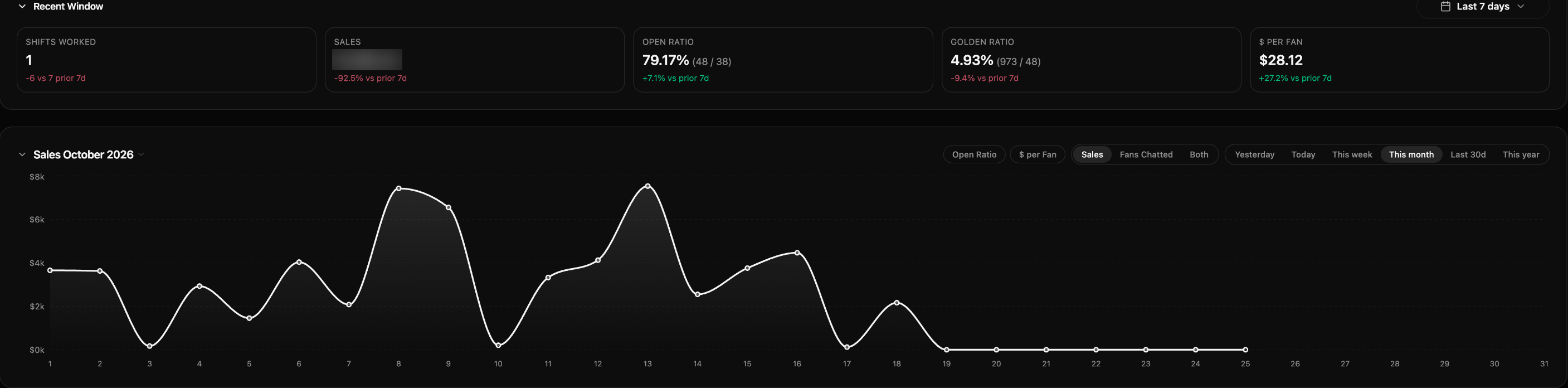
Task: Show Both metrics on the chart
Action: (x=1199, y=155)
